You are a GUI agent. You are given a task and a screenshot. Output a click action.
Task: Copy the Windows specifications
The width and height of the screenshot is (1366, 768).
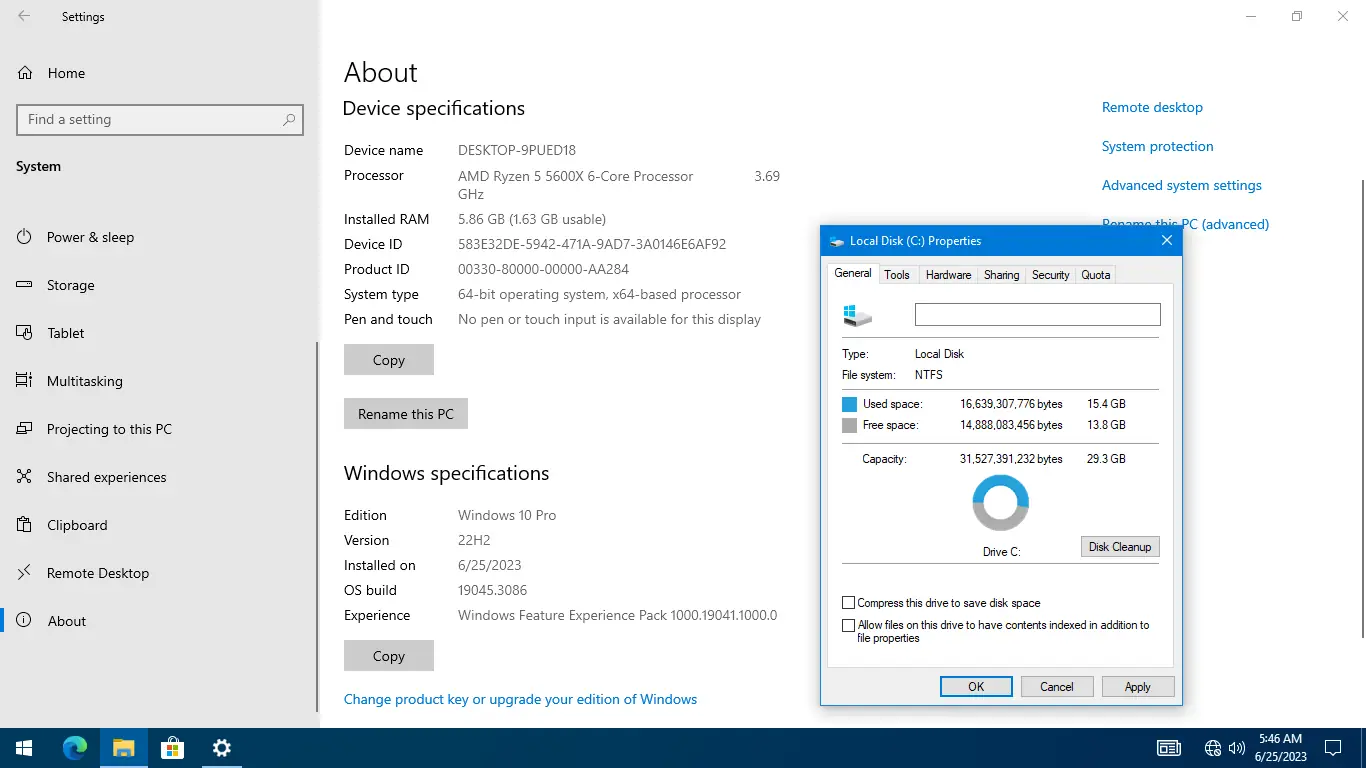point(389,656)
